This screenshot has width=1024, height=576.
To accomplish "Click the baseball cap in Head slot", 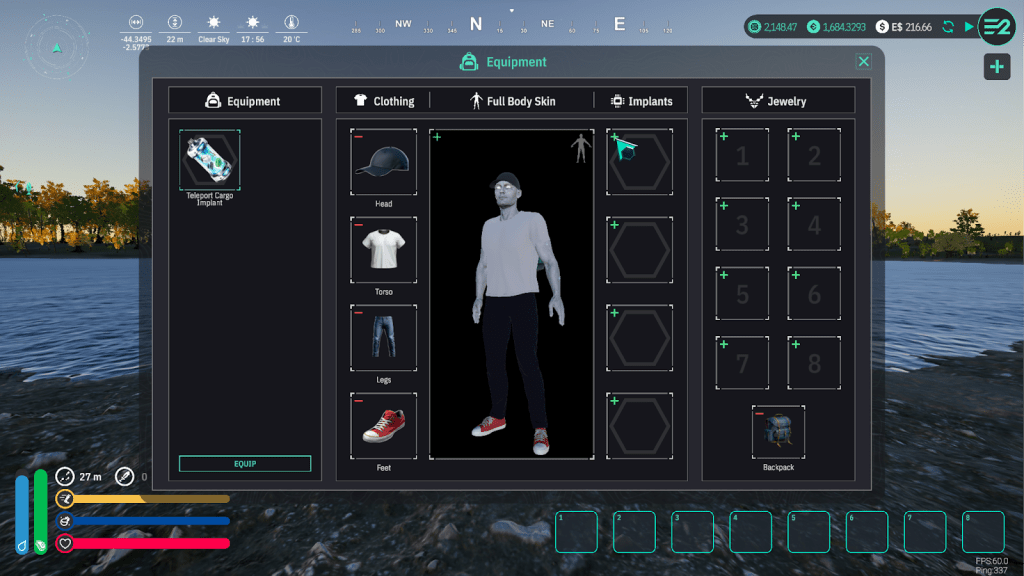I will [384, 162].
